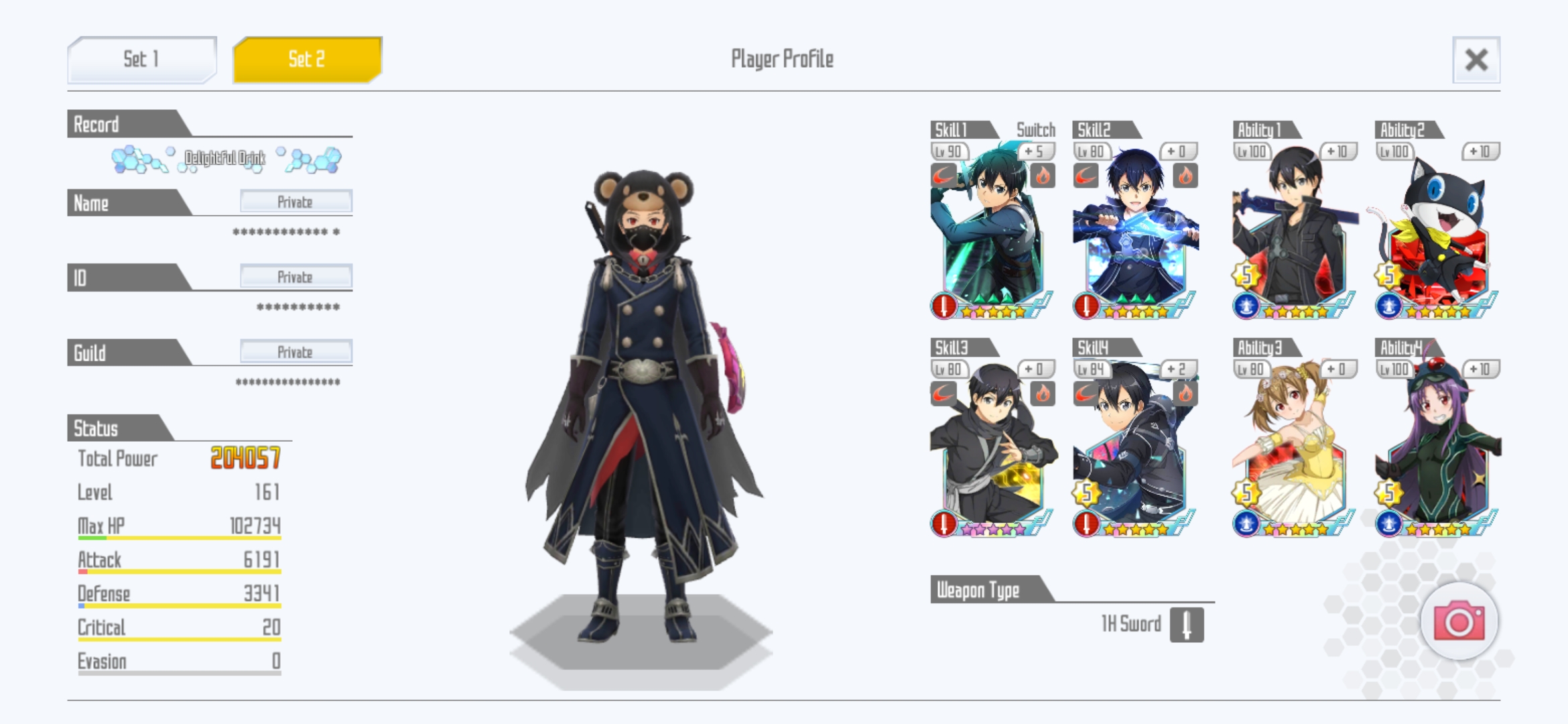Toggle the Private button for ID
Screen dimensions: 1568x724
pos(296,277)
